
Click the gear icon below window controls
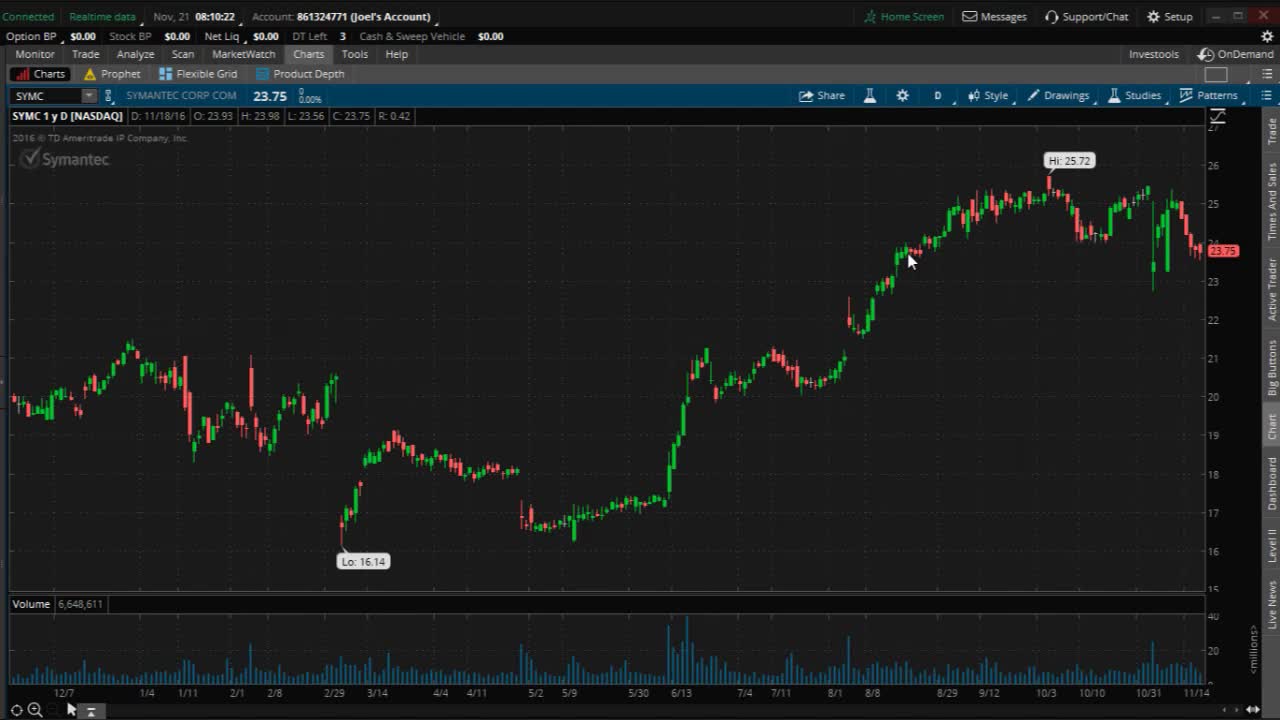[x=1267, y=36]
